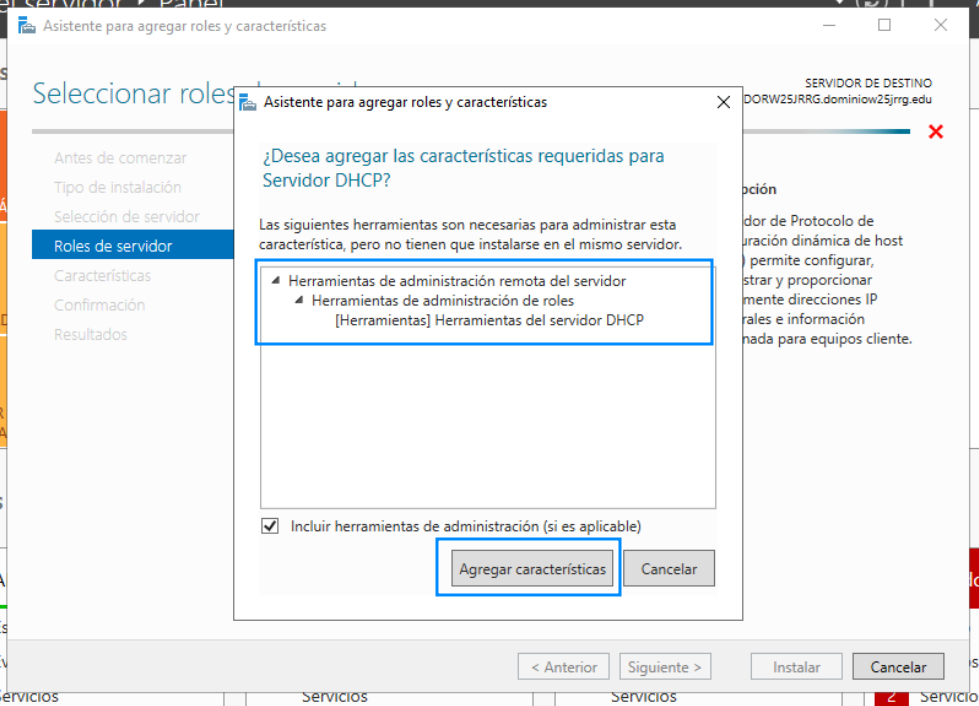Click the Anterior button
979x706 pixels.
[x=564, y=667]
